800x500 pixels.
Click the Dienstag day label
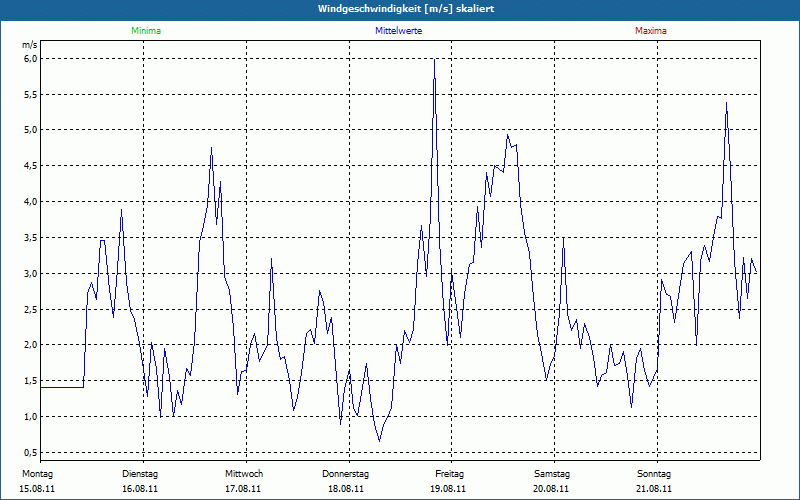[140, 474]
